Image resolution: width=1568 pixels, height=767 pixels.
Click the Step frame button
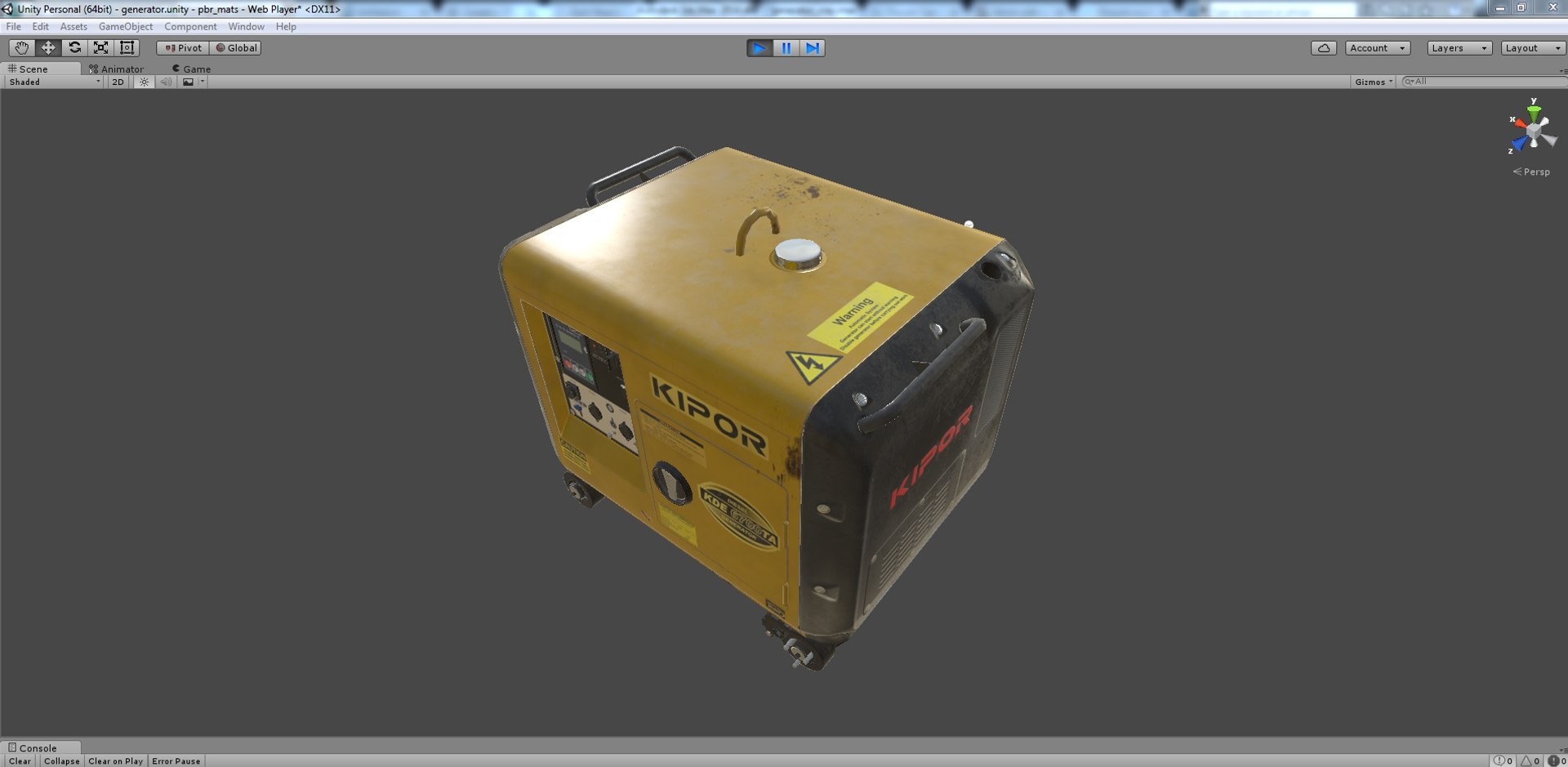click(812, 48)
